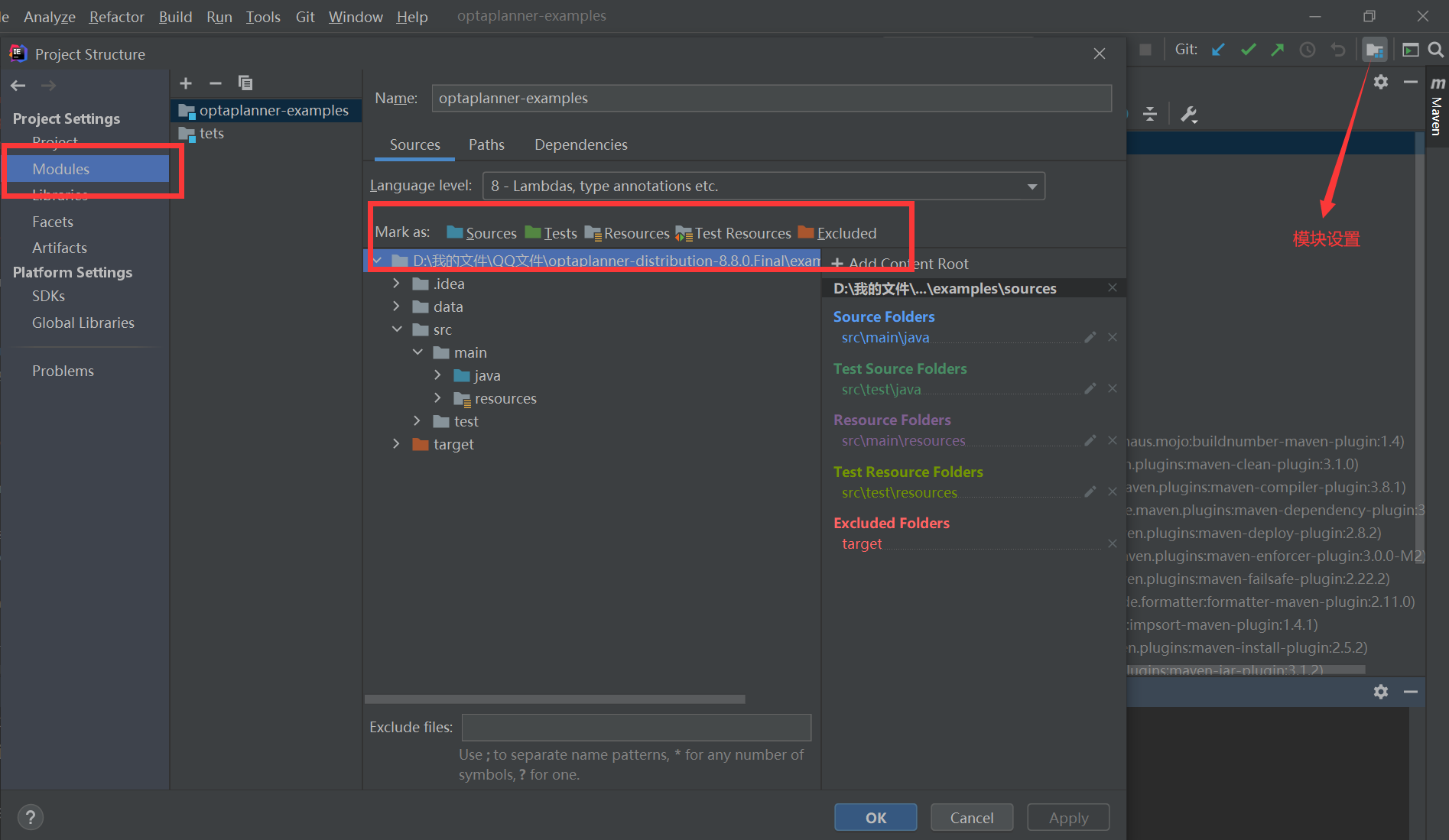The height and width of the screenshot is (840, 1449).
Task: Click the Remove module minus icon
Action: point(216,83)
